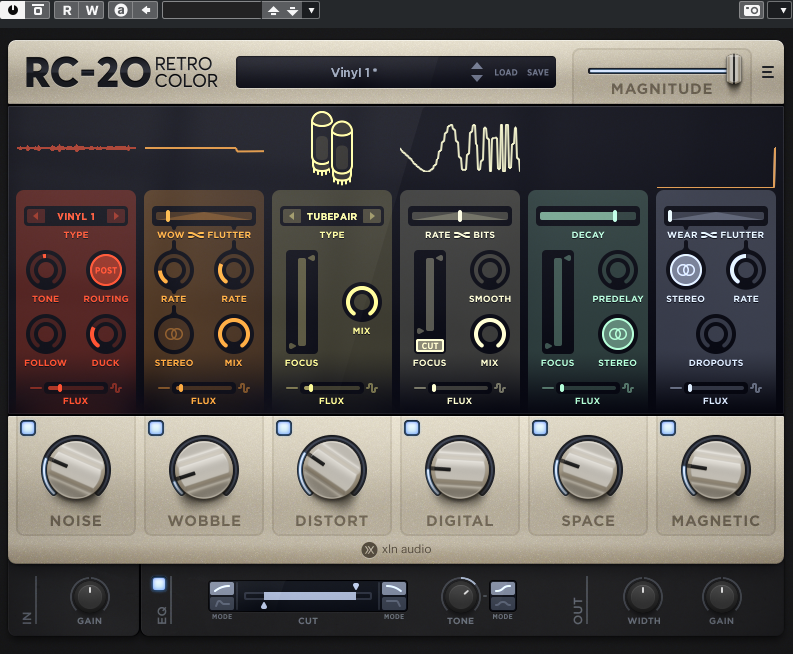Click the MAGNITUDE slider handle
Screen dimensions: 793x654
pyautogui.click(x=734, y=69)
